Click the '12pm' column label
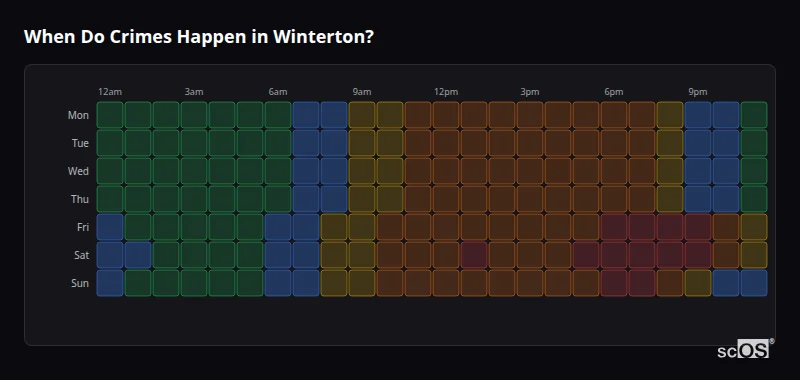800x380 pixels. (x=446, y=92)
